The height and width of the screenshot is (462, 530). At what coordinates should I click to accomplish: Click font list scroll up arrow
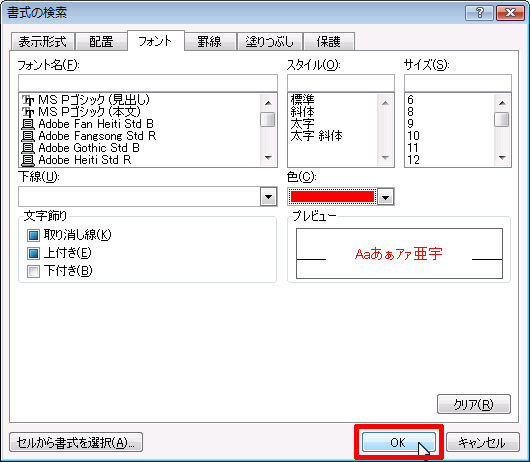pyautogui.click(x=268, y=103)
